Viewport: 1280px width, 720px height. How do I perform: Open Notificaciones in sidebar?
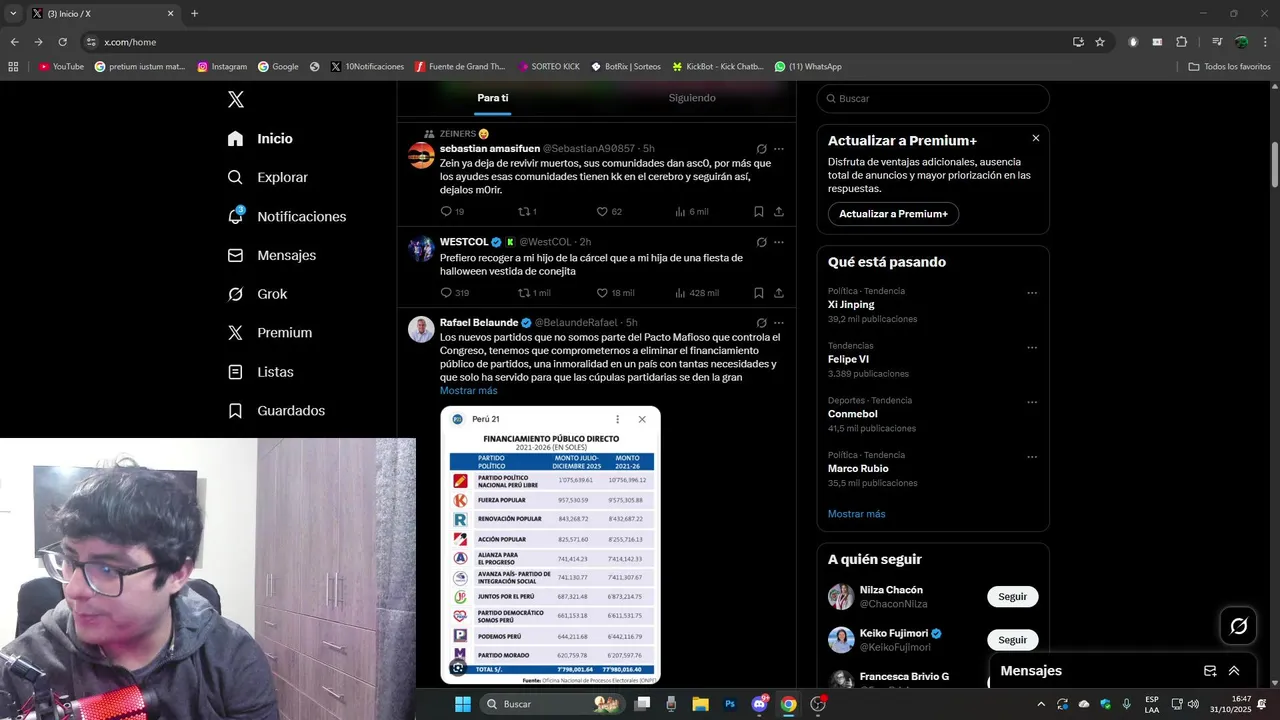pos(286,216)
